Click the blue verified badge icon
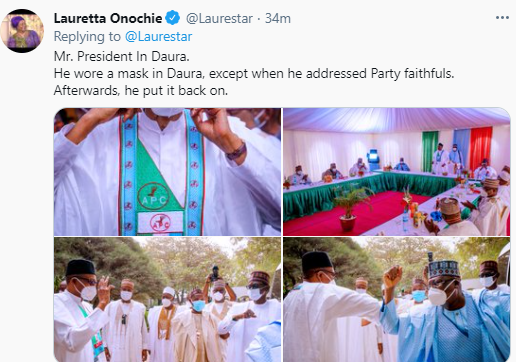The width and height of the screenshot is (516, 362). tap(173, 18)
